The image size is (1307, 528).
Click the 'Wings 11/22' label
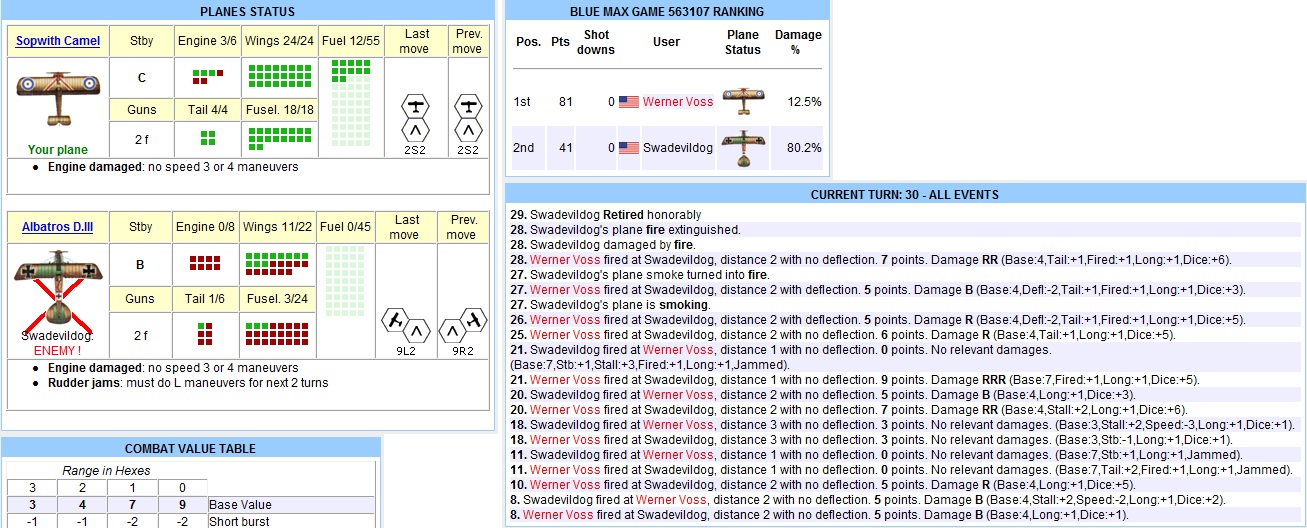[x=276, y=227]
